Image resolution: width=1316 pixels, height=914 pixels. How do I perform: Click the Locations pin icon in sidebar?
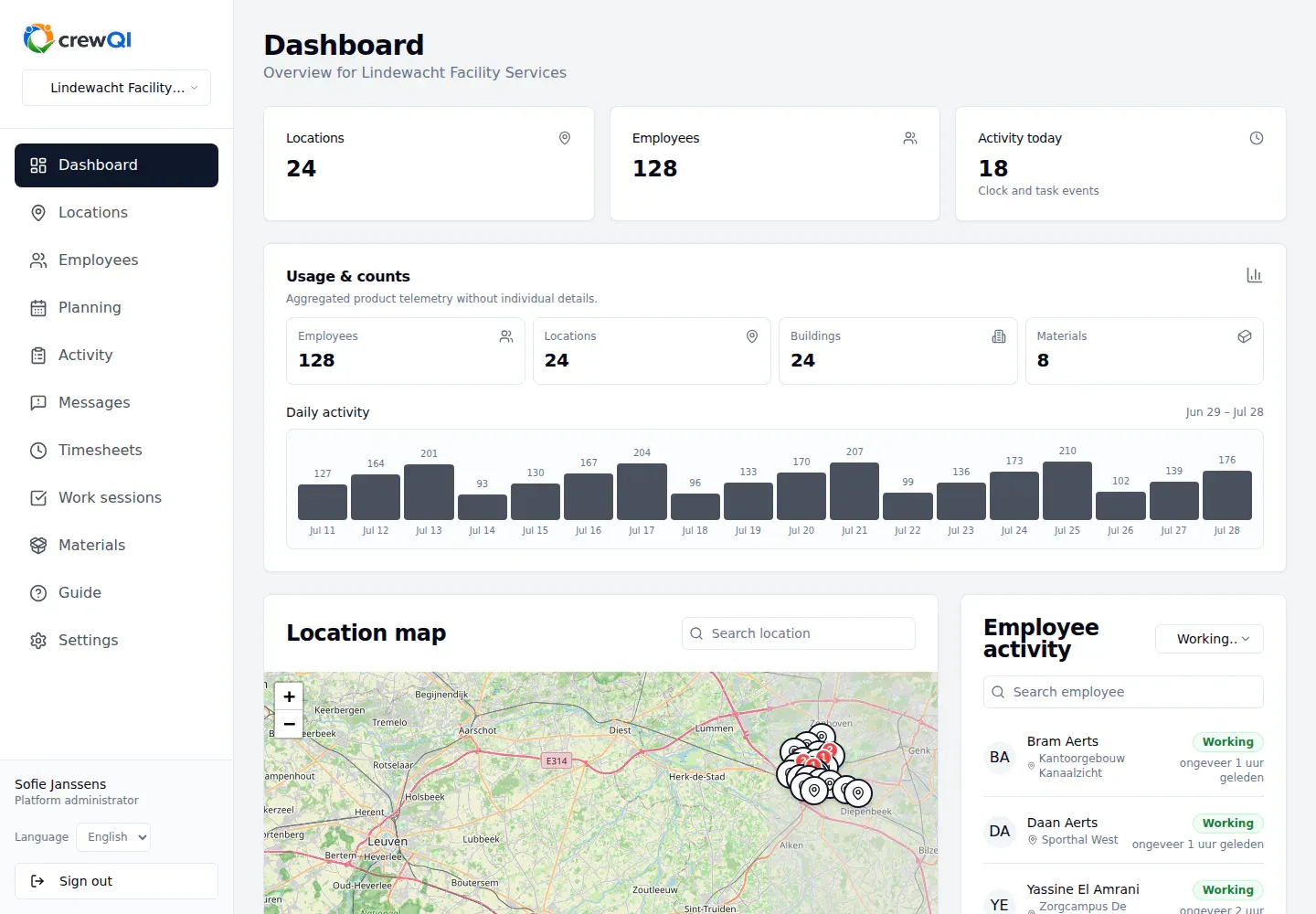[x=38, y=213]
